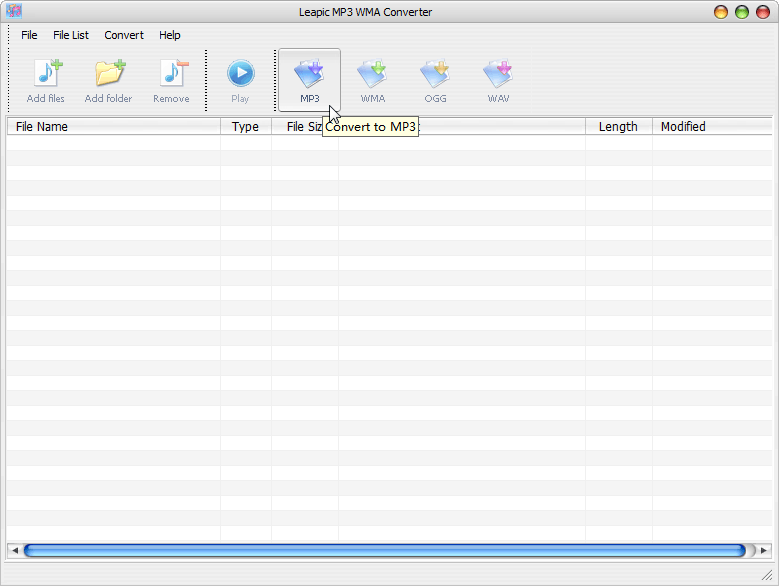Select the WMA conversion icon

point(372,80)
